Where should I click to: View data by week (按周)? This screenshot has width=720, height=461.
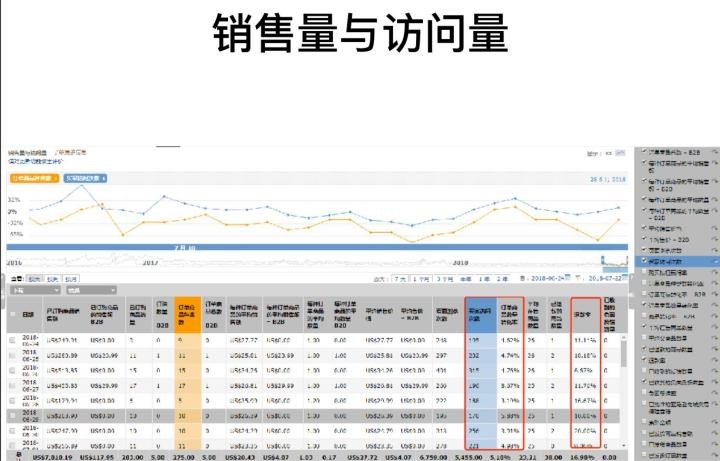click(x=52, y=279)
